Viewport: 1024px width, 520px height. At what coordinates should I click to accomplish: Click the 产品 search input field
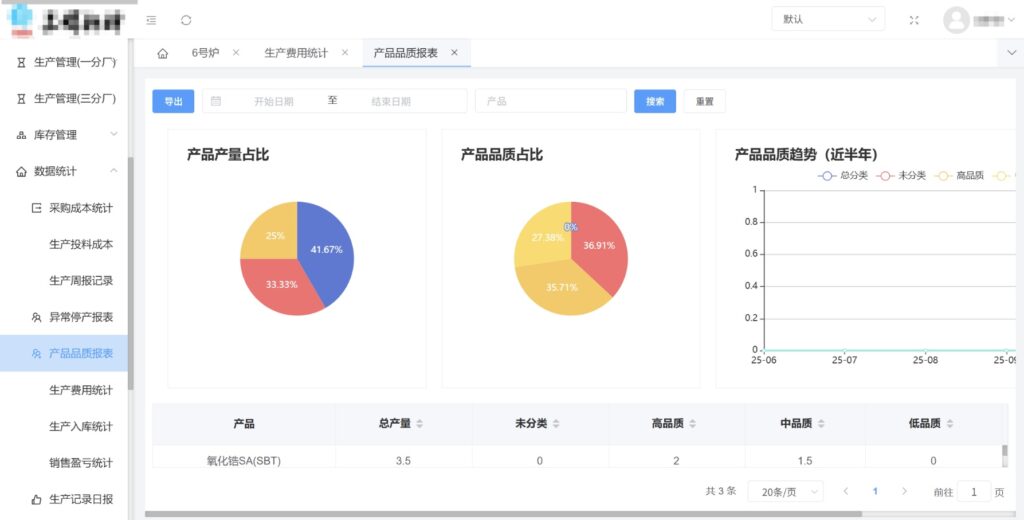[x=550, y=101]
